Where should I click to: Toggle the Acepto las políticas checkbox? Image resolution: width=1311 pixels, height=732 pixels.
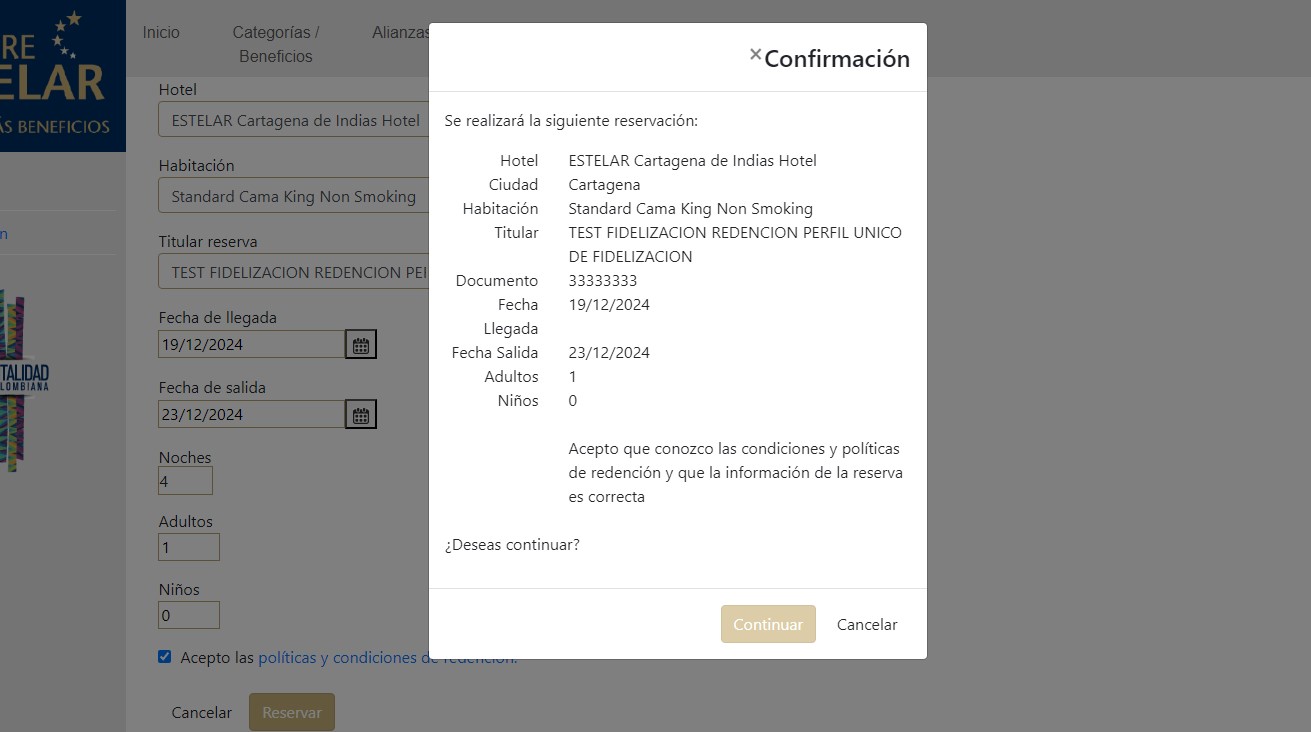[165, 657]
